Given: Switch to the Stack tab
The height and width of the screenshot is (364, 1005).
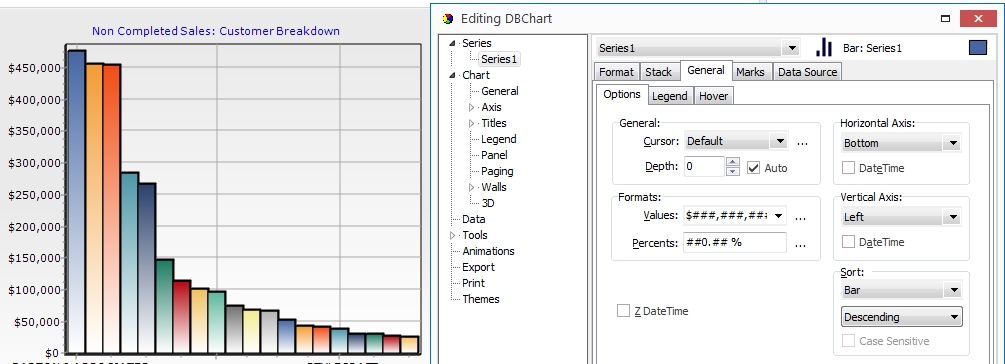Looking at the screenshot, I should tap(658, 72).
